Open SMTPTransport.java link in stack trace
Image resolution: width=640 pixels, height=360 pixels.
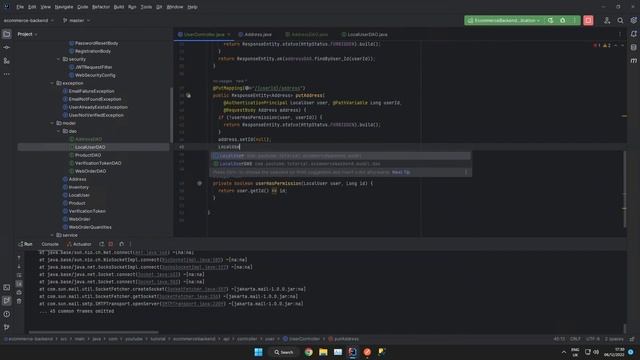click(192, 304)
